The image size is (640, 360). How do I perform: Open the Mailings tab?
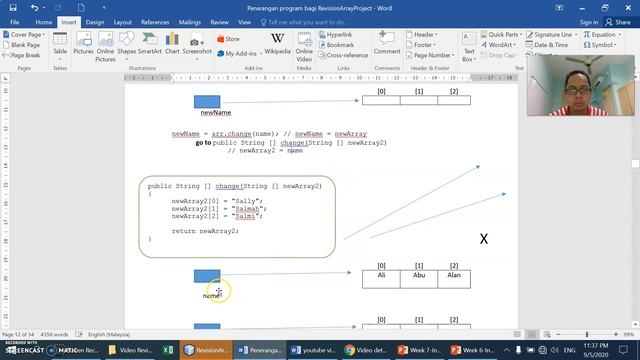[190, 22]
